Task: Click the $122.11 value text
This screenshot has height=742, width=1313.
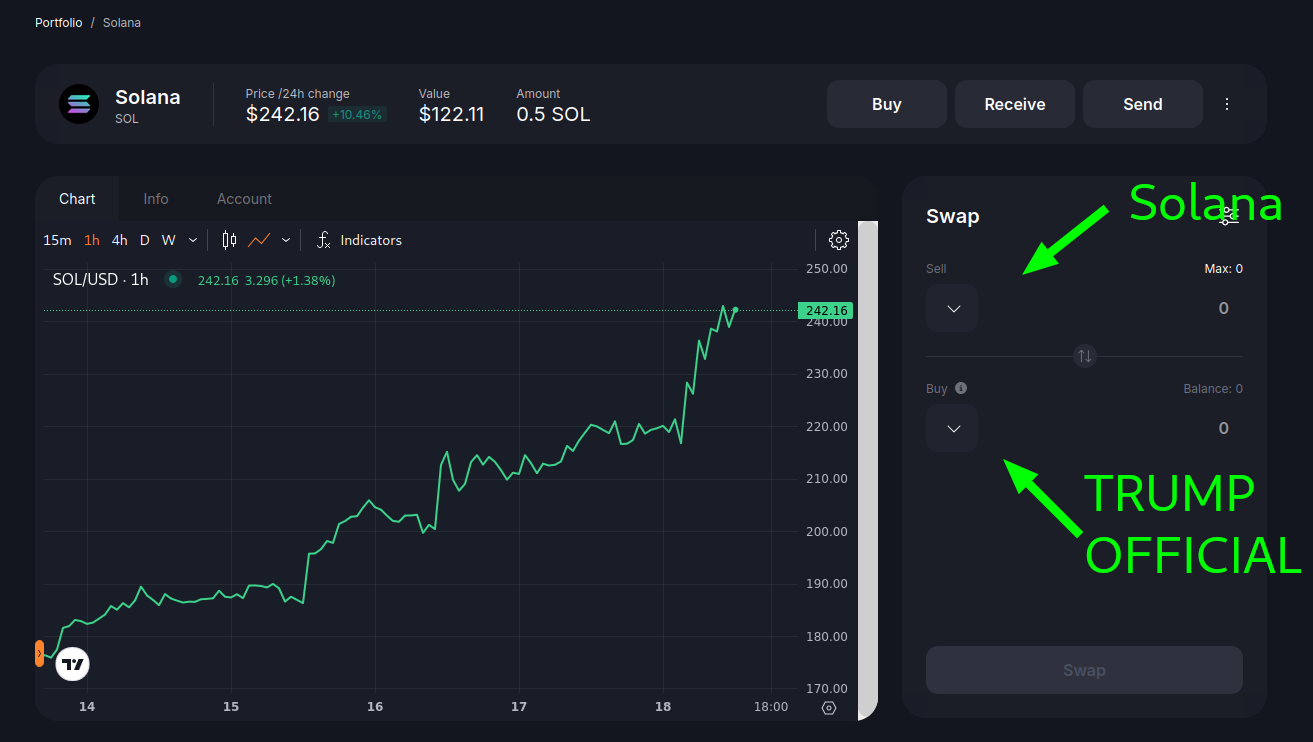Action: coord(451,114)
